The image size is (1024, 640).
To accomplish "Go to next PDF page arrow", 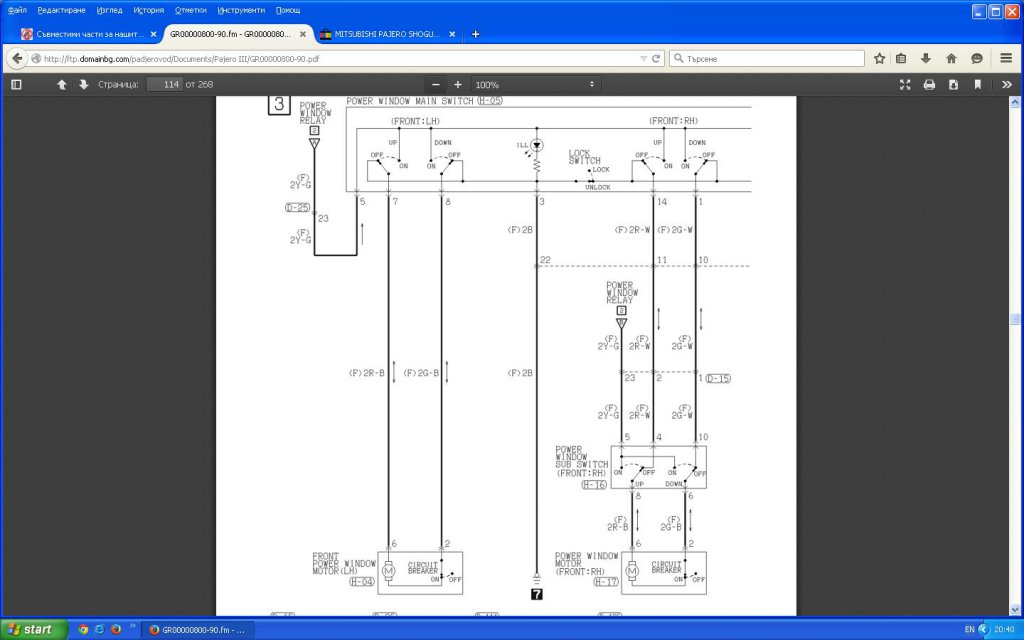I will [x=84, y=84].
